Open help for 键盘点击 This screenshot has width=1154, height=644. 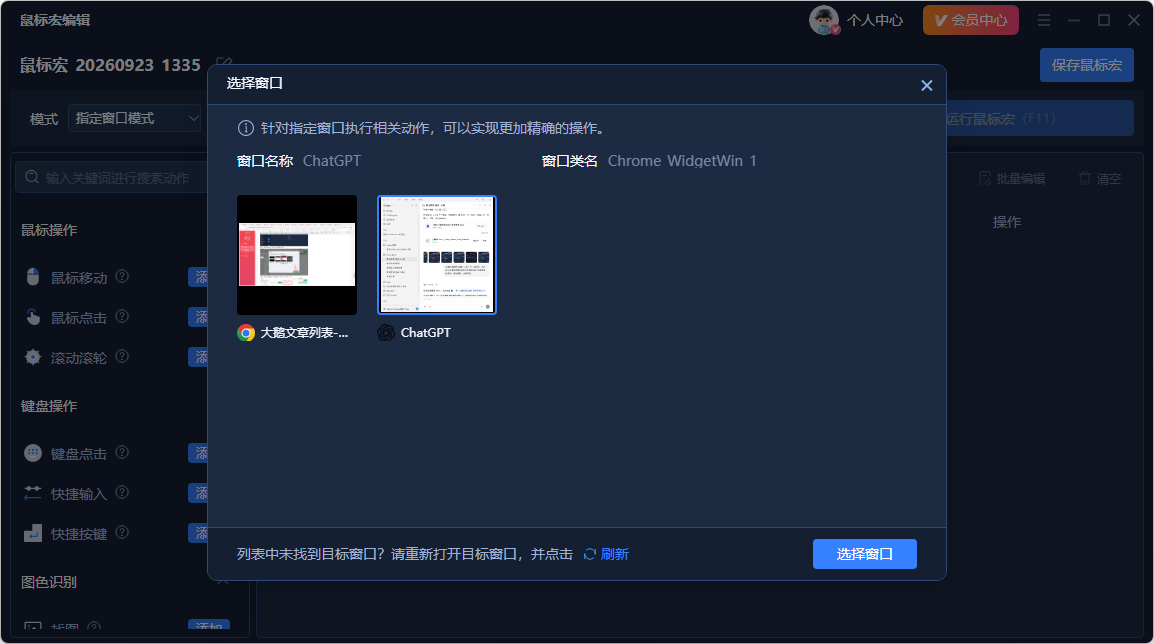tap(122, 452)
